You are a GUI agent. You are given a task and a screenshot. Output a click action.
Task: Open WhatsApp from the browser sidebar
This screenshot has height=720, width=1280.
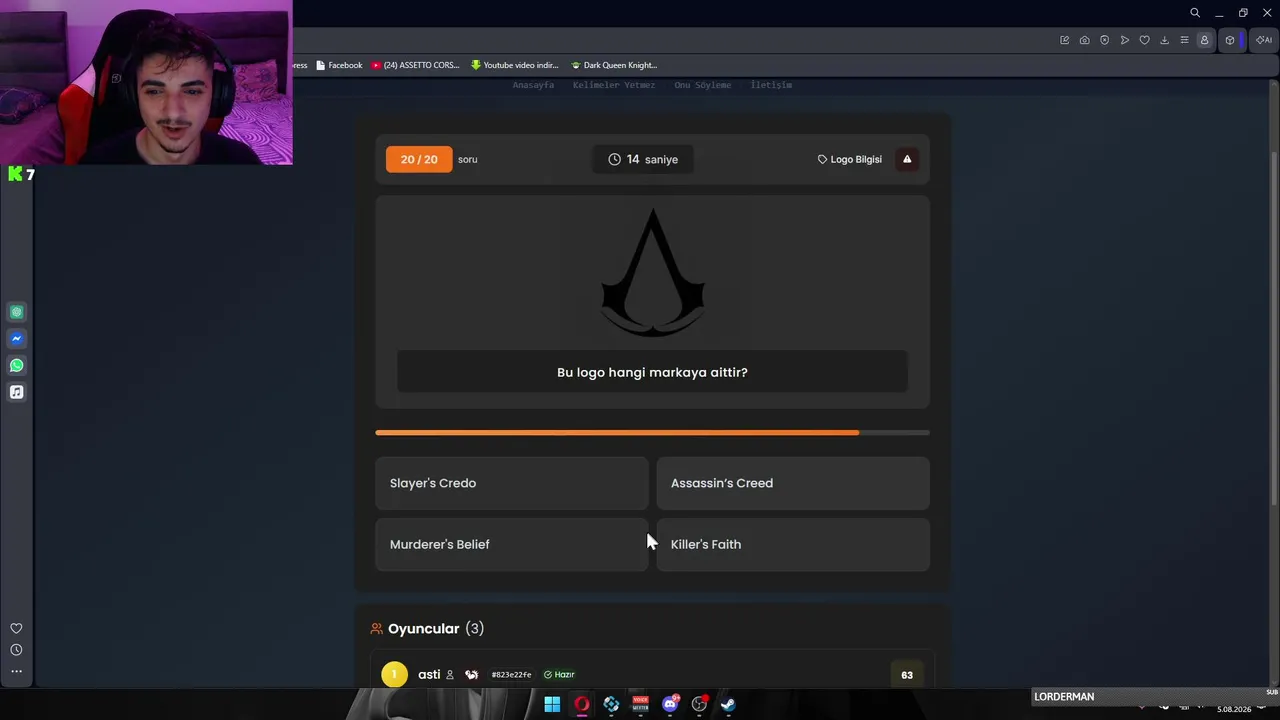coord(16,365)
